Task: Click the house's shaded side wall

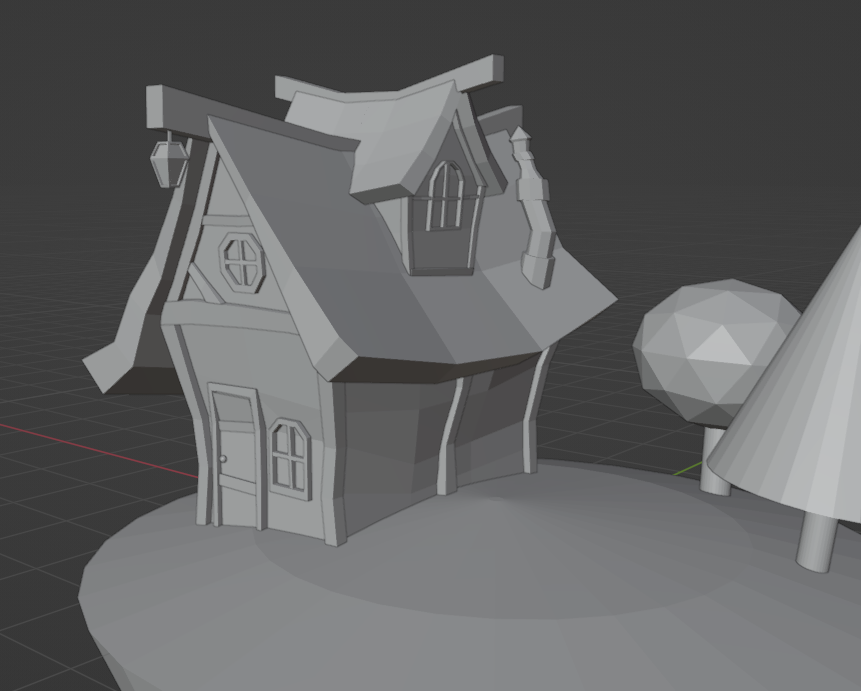Action: pyautogui.click(x=390, y=440)
